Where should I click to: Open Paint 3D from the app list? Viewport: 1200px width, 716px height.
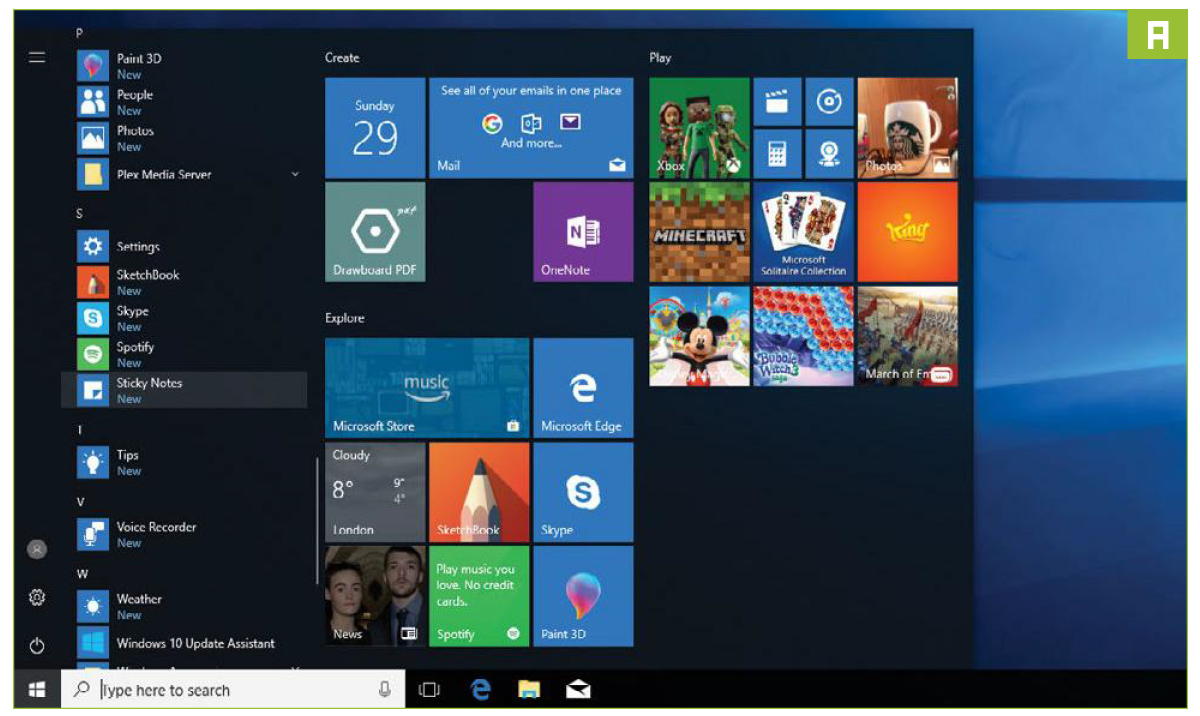point(184,66)
